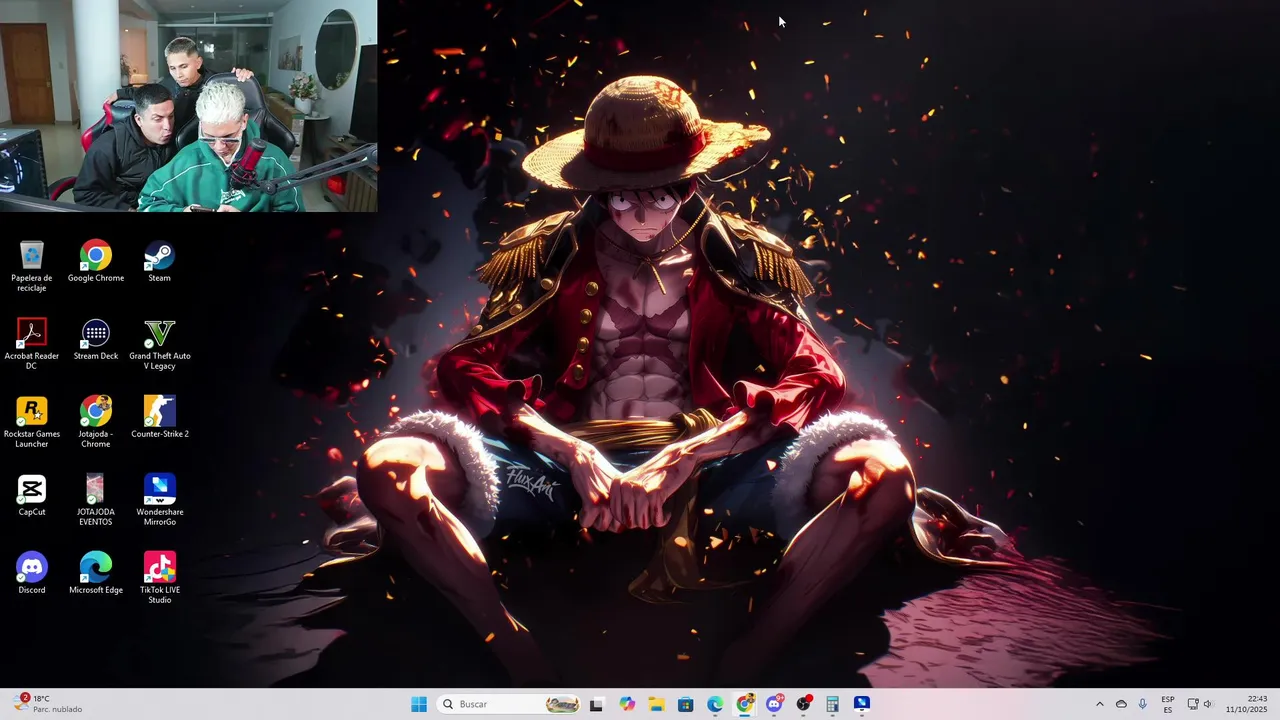Open Microsoft Store on the taskbar
This screenshot has width=1280, height=720.
coord(685,704)
